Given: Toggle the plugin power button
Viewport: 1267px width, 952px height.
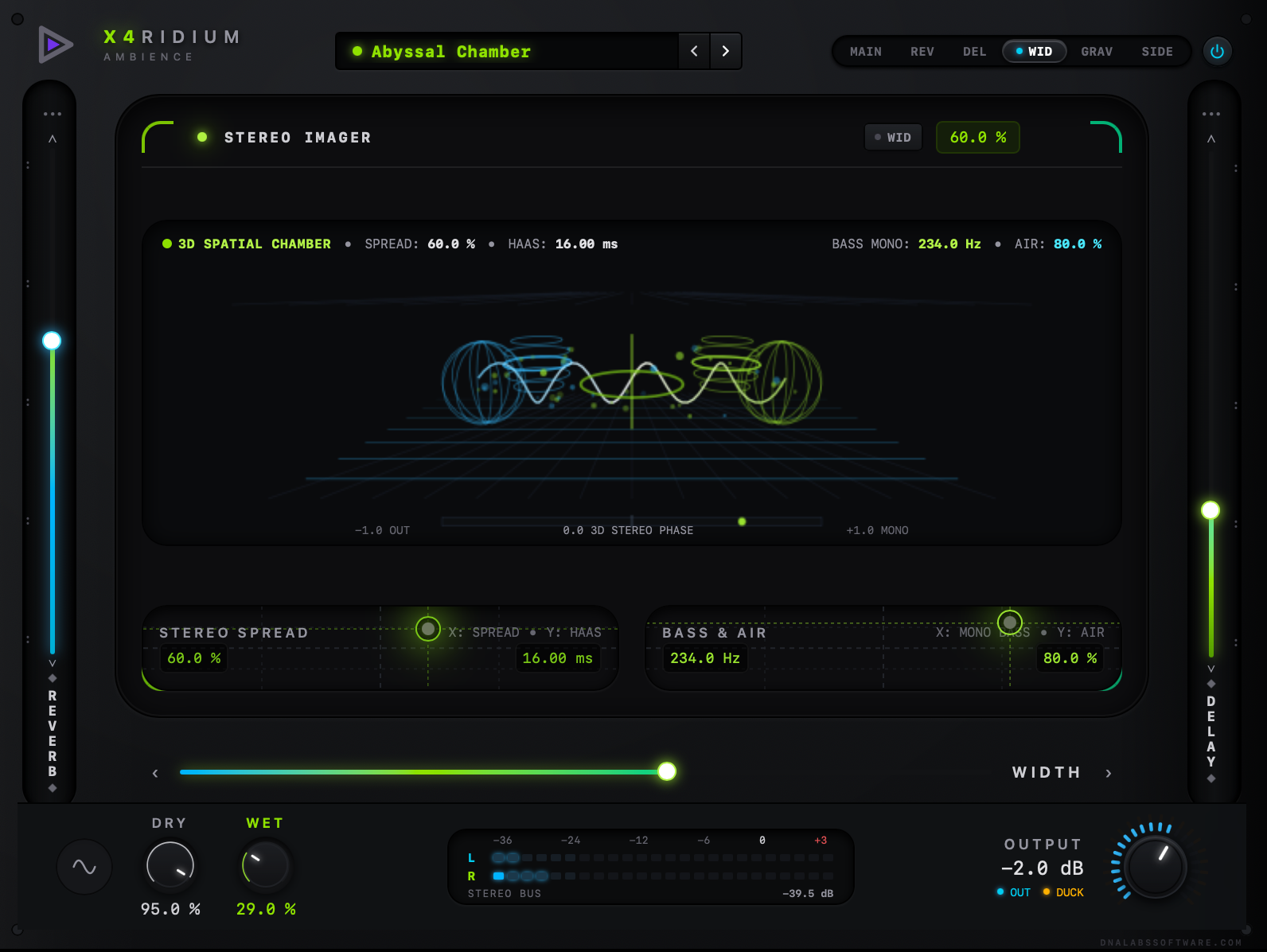Looking at the screenshot, I should pyautogui.click(x=1217, y=51).
